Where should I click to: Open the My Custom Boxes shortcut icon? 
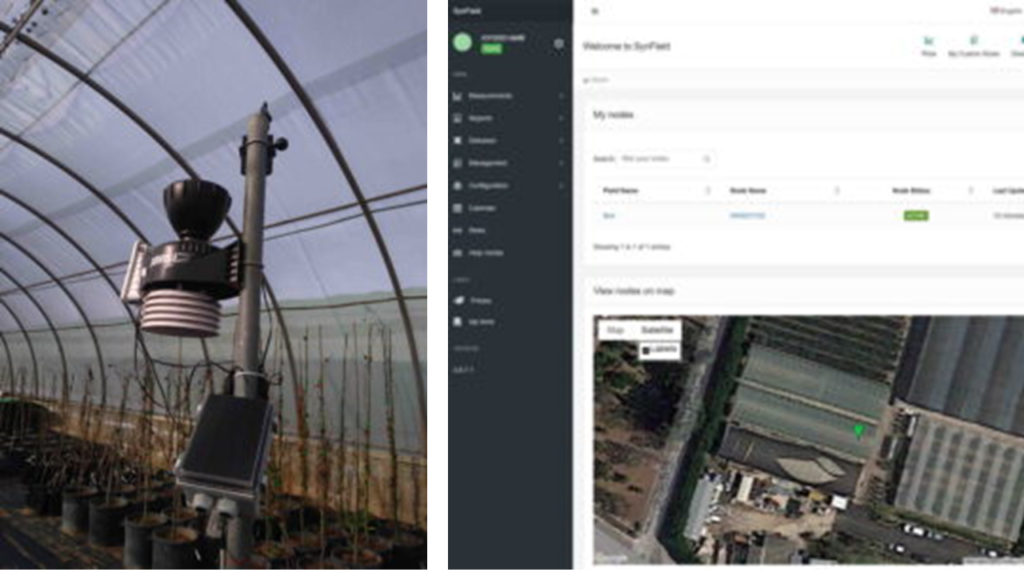(973, 41)
